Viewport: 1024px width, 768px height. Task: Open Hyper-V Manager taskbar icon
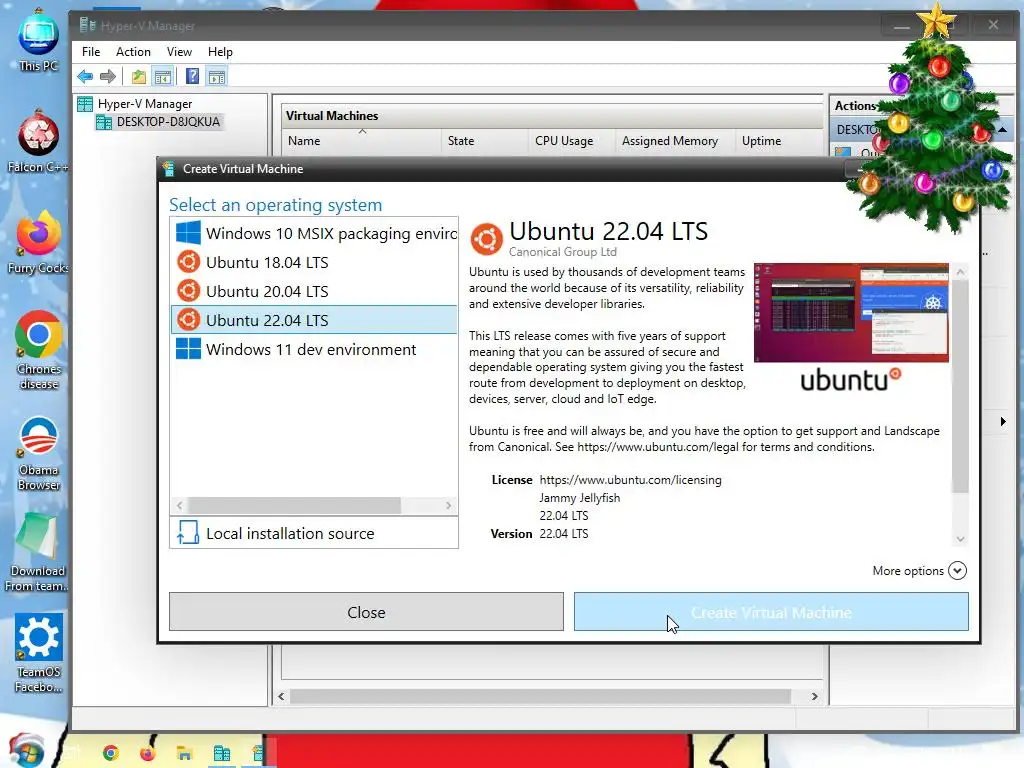[221, 753]
